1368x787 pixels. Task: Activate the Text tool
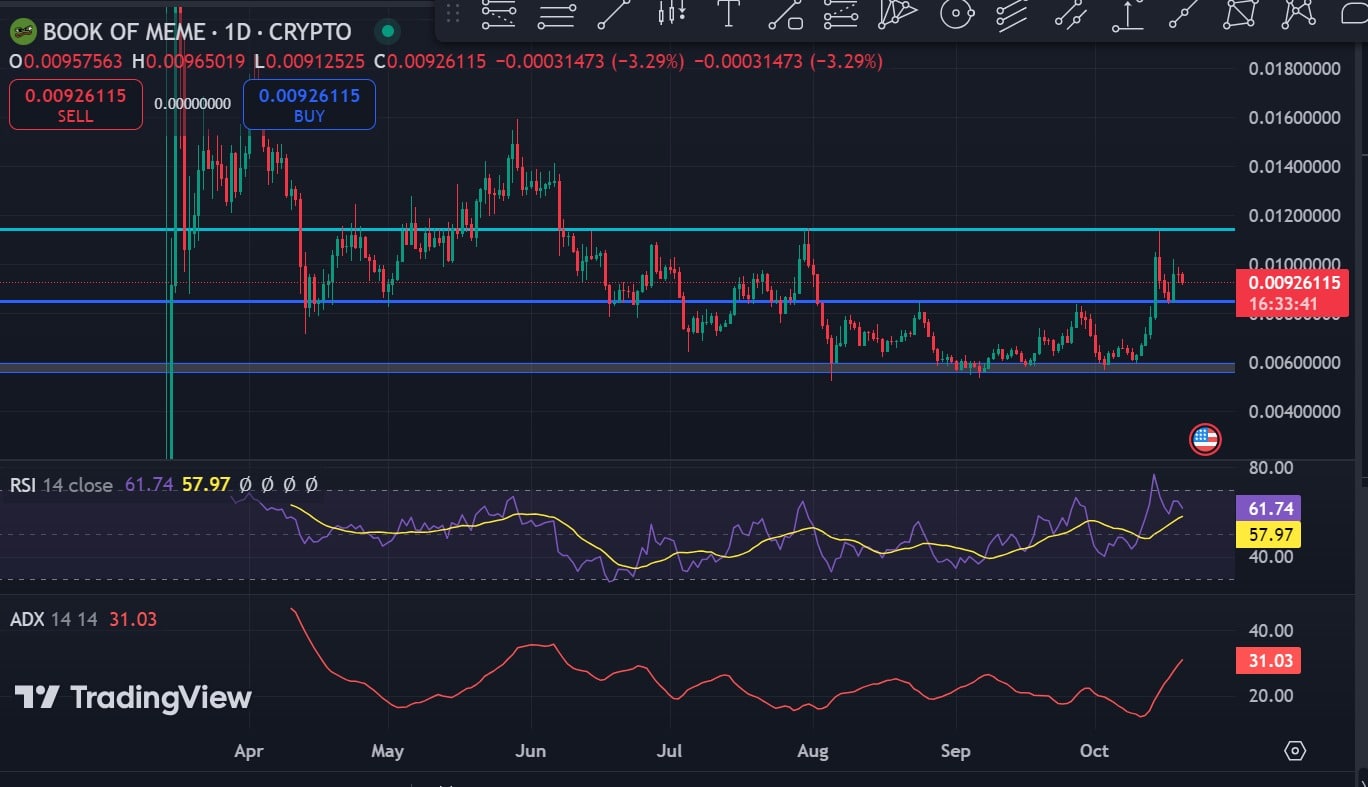[729, 14]
